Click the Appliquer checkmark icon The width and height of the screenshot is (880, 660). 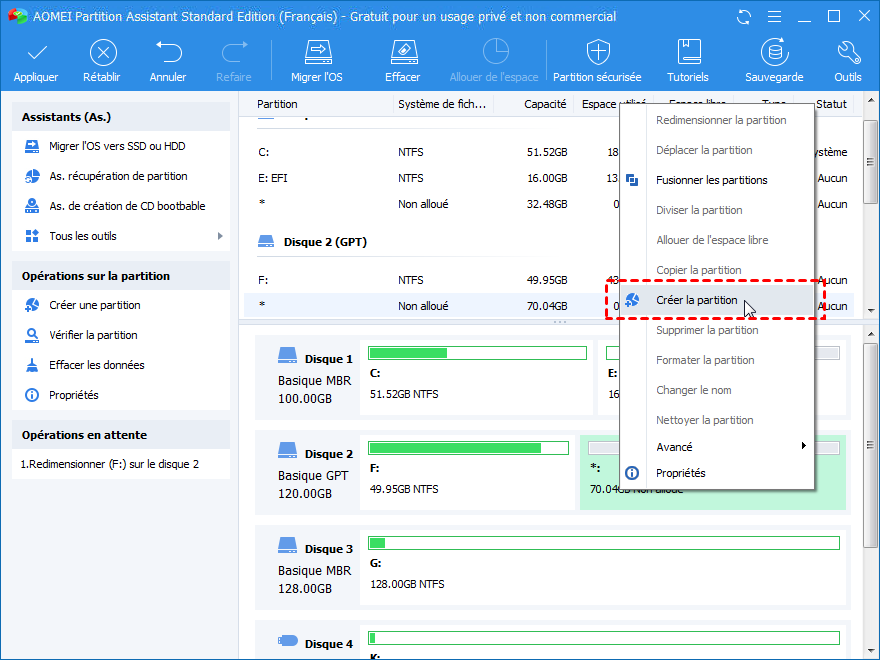pyautogui.click(x=36, y=53)
